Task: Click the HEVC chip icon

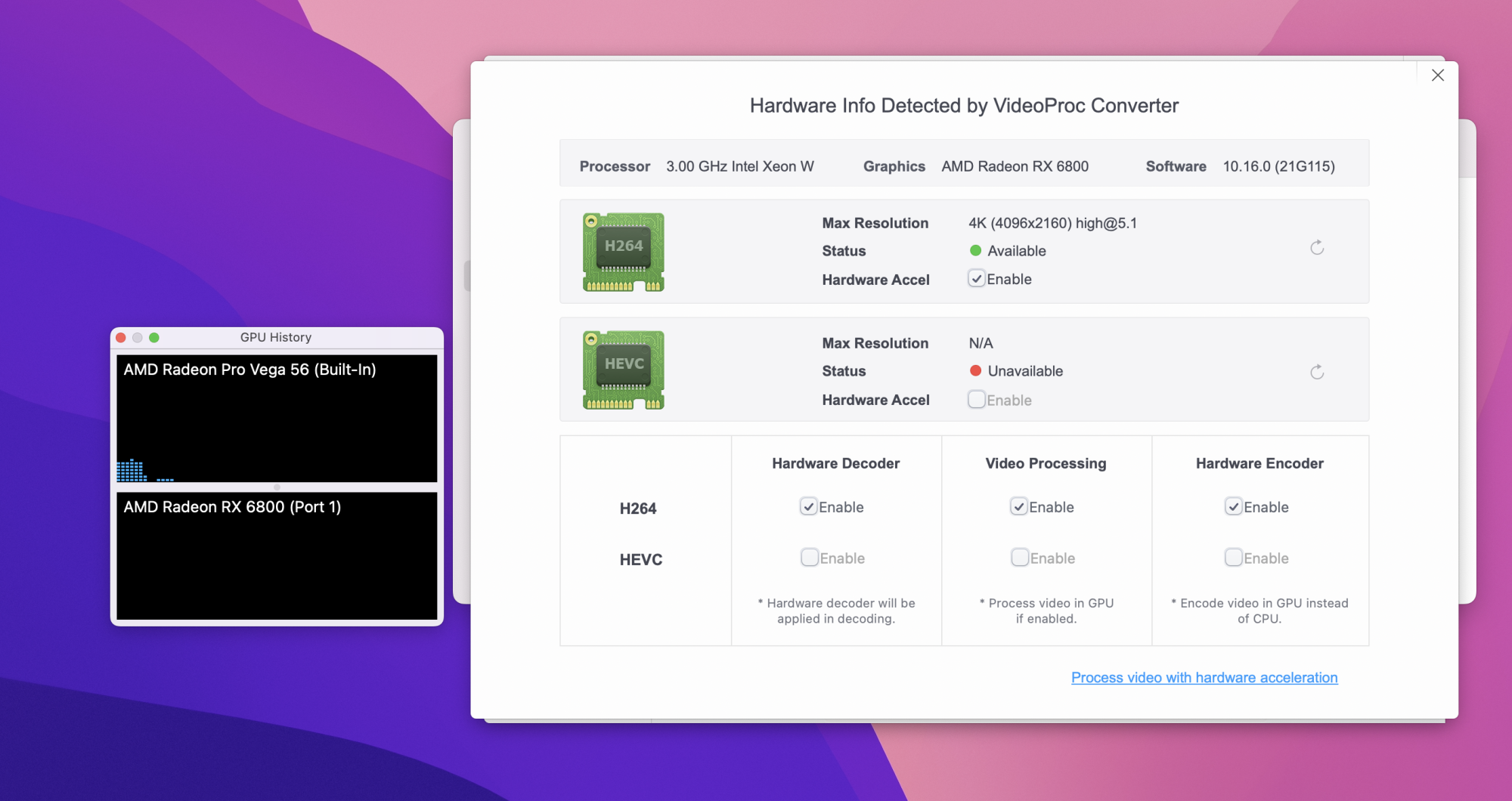Action: click(x=624, y=370)
